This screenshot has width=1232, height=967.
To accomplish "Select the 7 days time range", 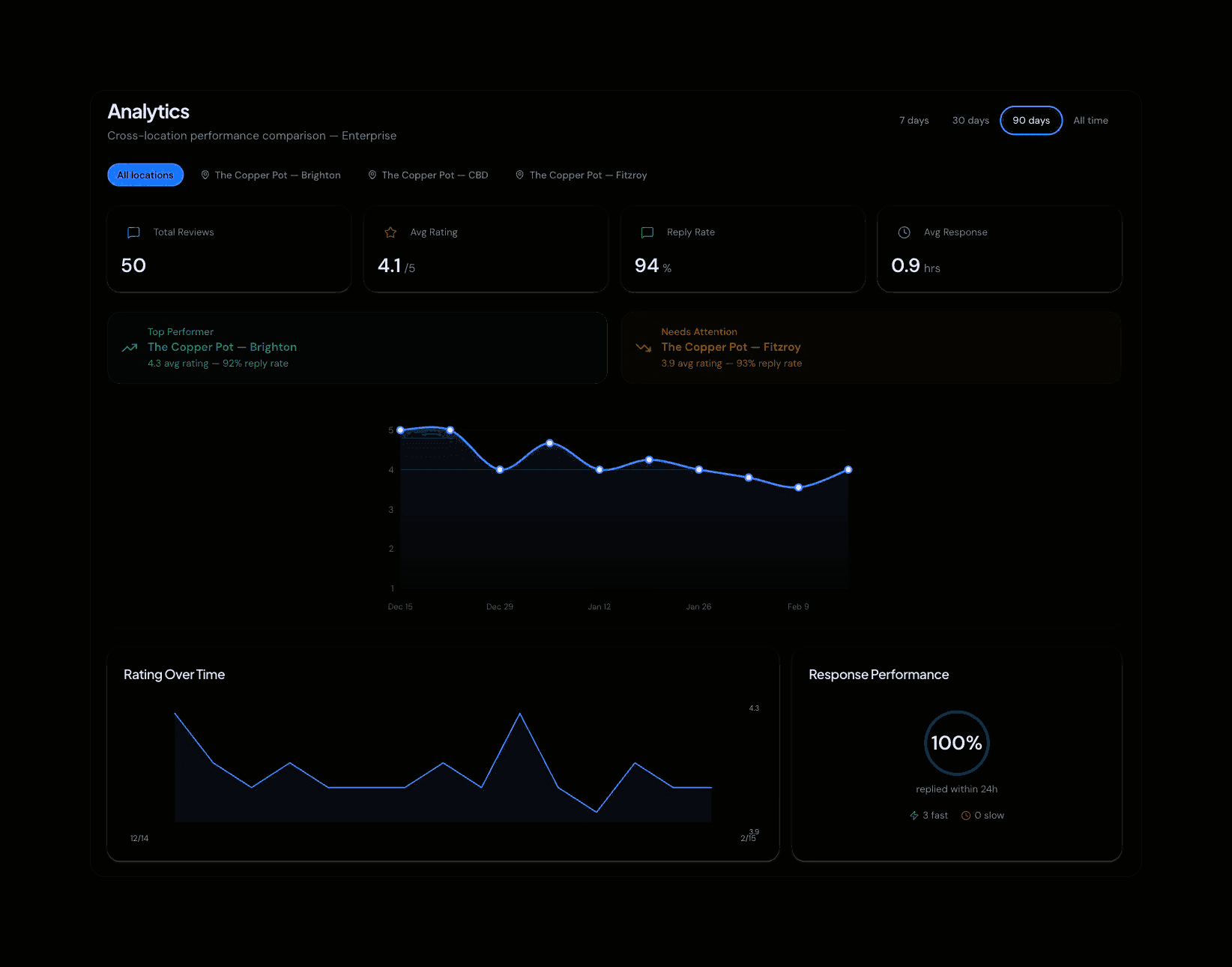I will pyautogui.click(x=914, y=120).
